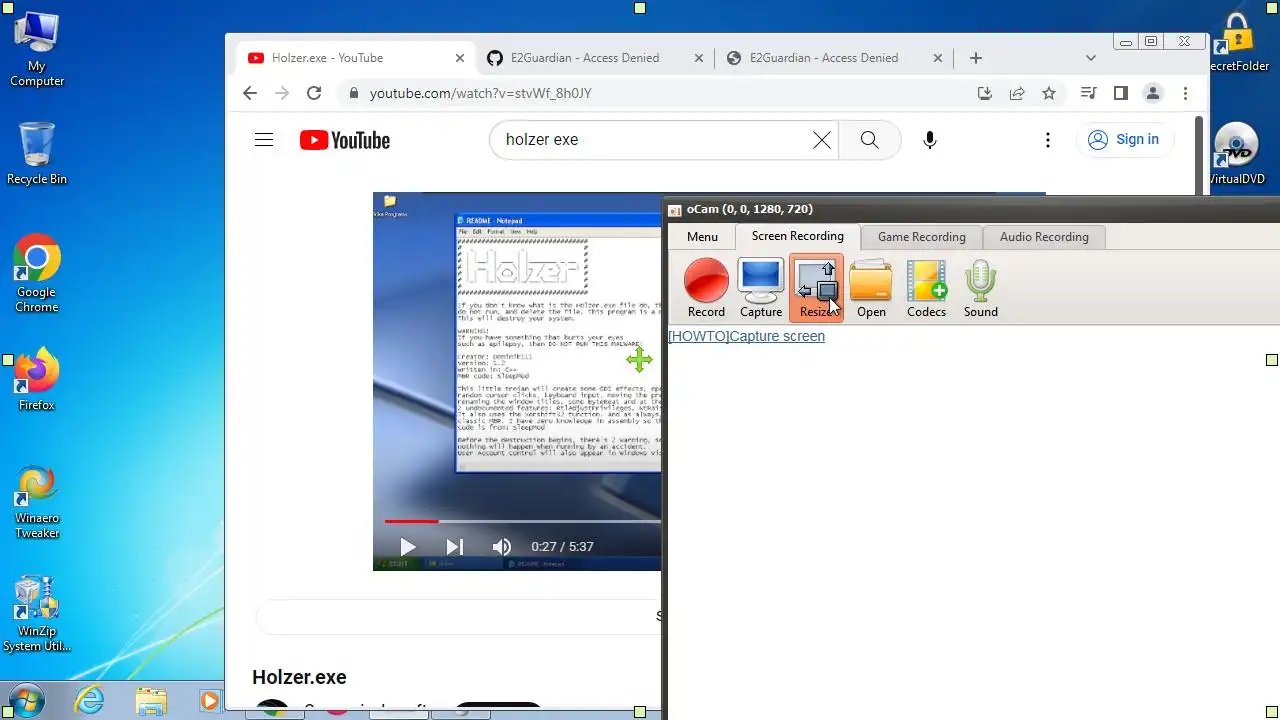The height and width of the screenshot is (720, 1280).
Task: Open My Computer desktop icon
Action: pyautogui.click(x=37, y=49)
